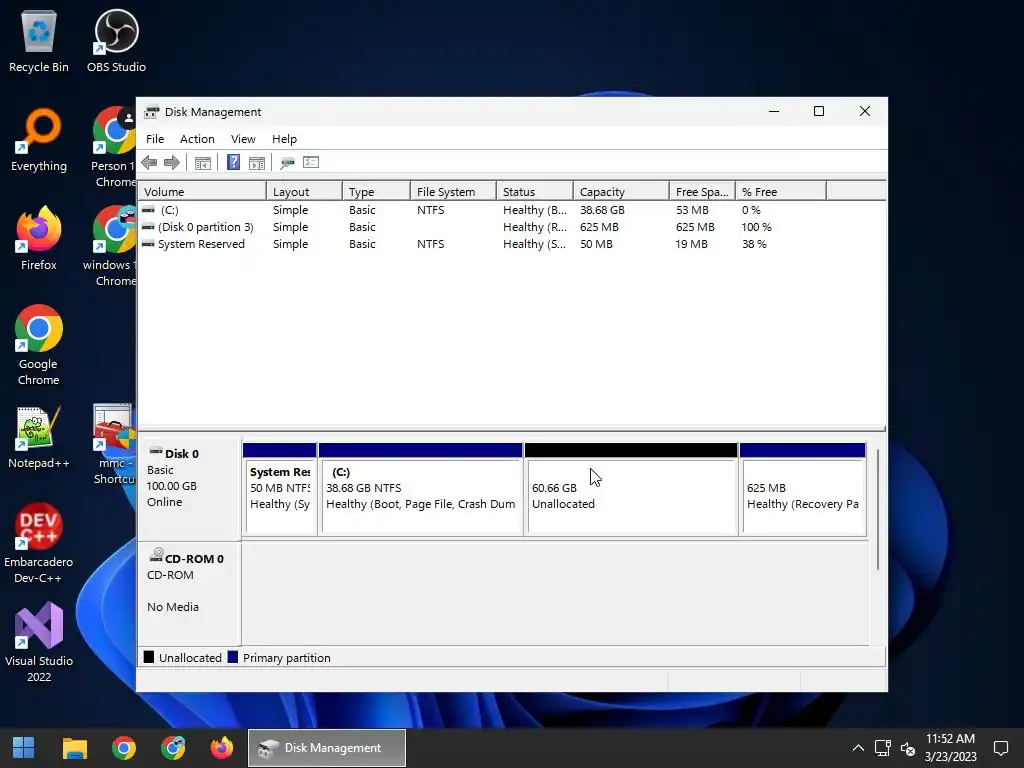Screen dimensions: 1024x768
Task: Open the Help menu
Action: [284, 139]
